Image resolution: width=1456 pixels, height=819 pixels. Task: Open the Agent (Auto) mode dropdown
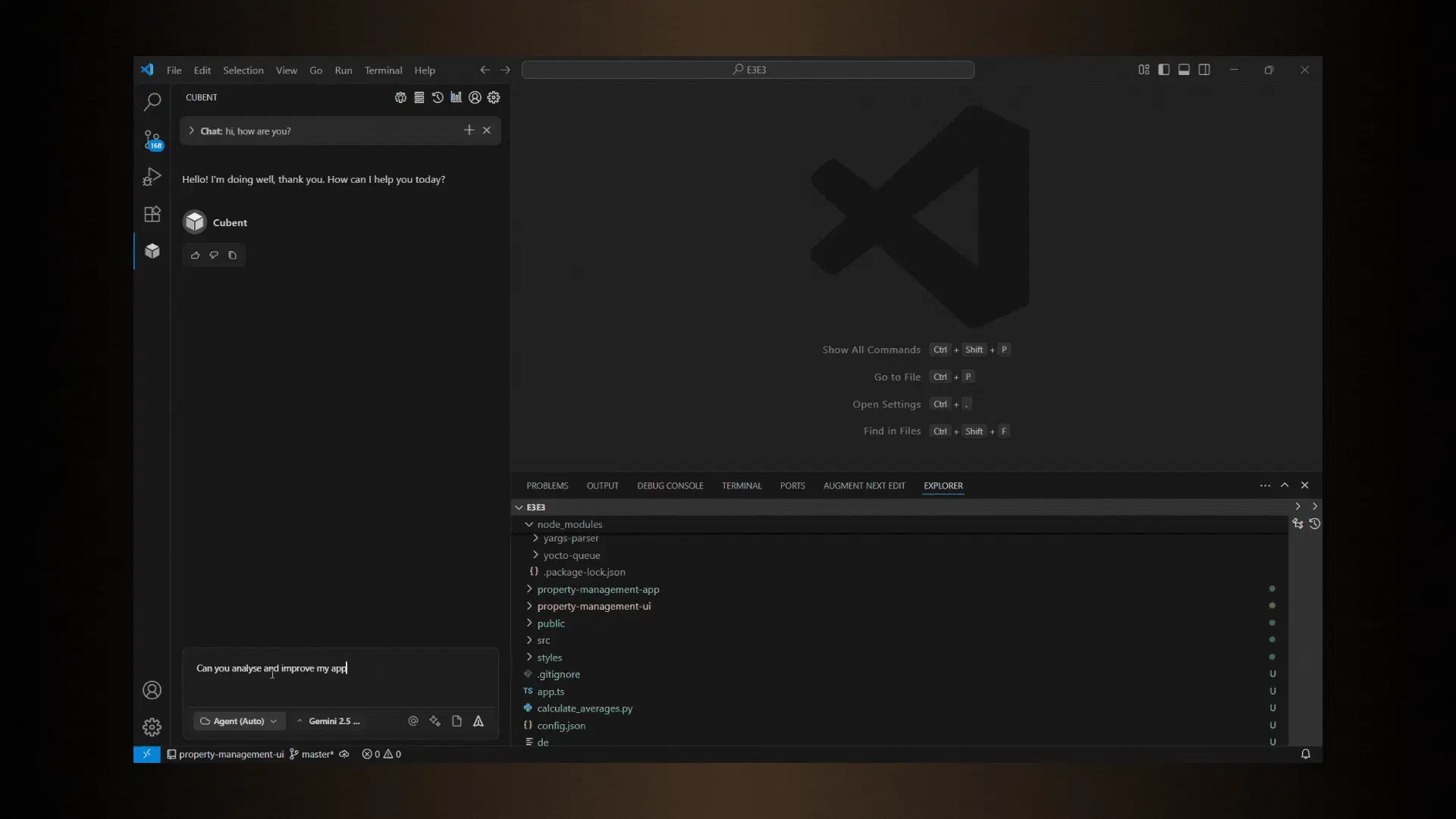240,721
